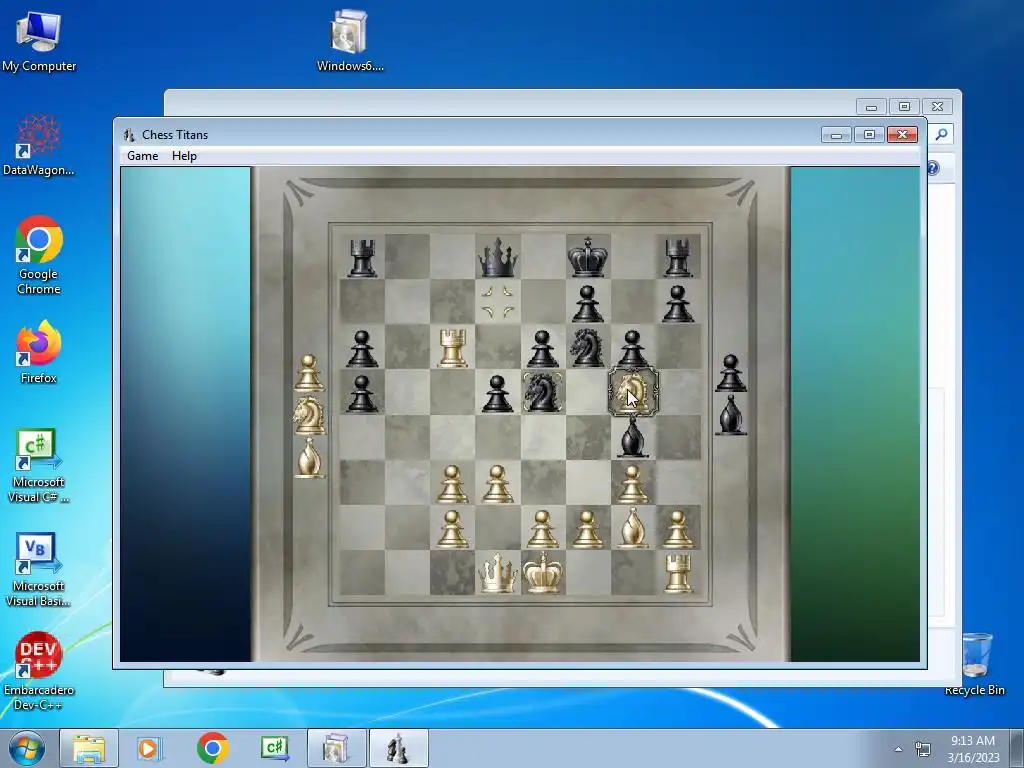Select the white pawn in front of the white bishop

632,483
